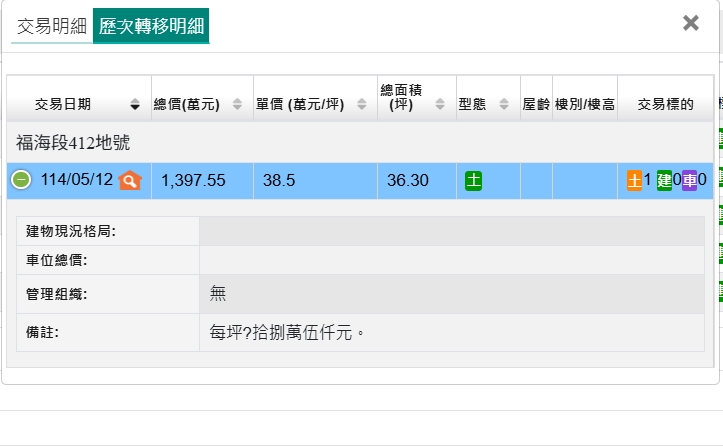
Task: Close the transaction details dialog
Action: (x=690, y=23)
